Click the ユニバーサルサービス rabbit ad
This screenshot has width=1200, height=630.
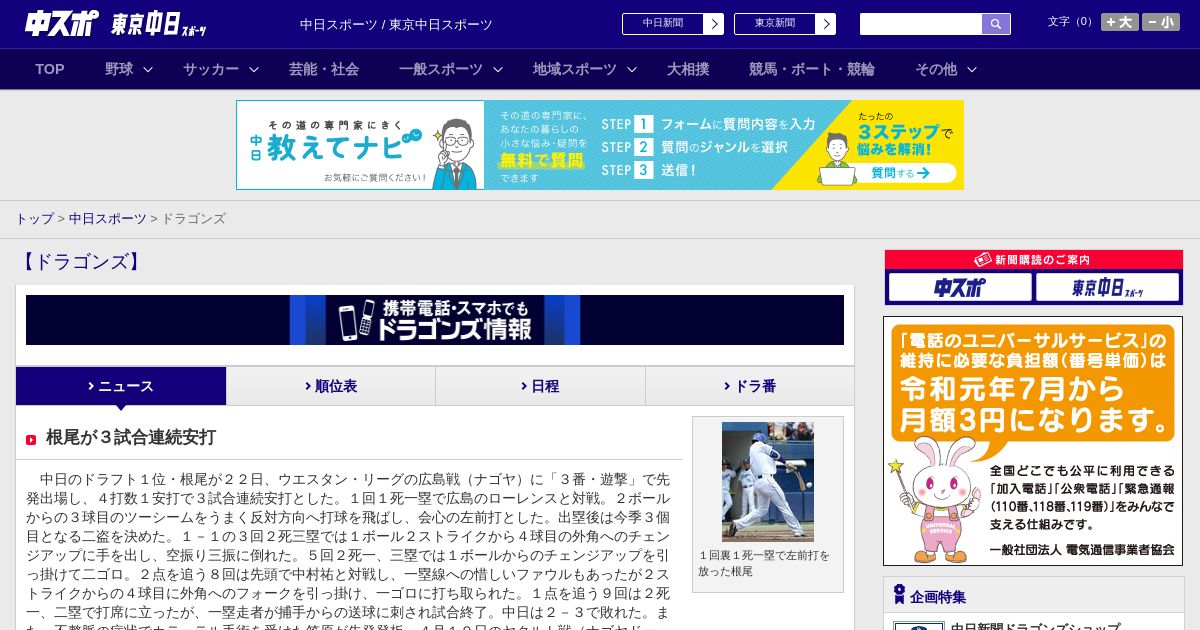click(x=1033, y=441)
